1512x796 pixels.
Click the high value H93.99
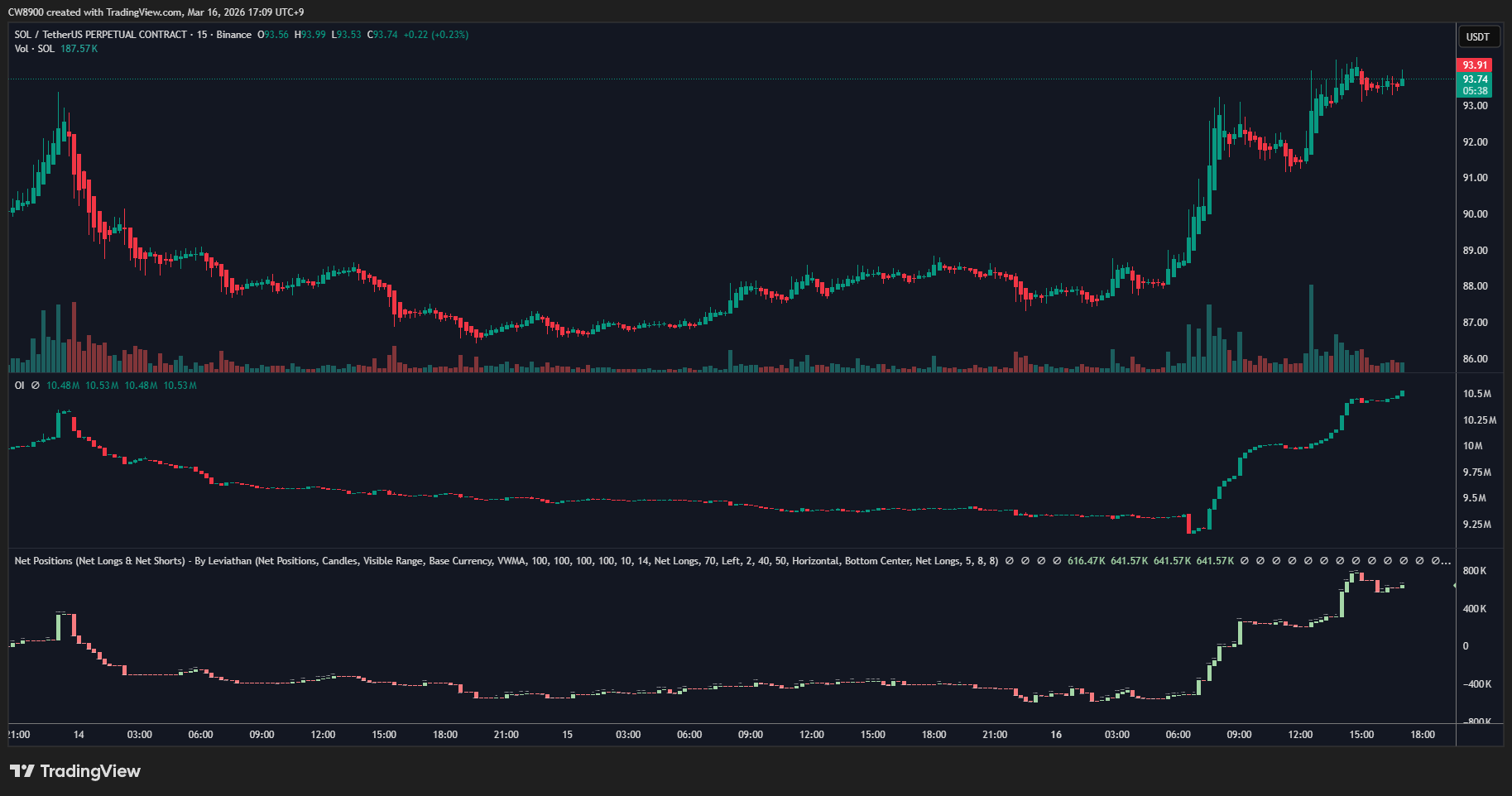(310, 35)
